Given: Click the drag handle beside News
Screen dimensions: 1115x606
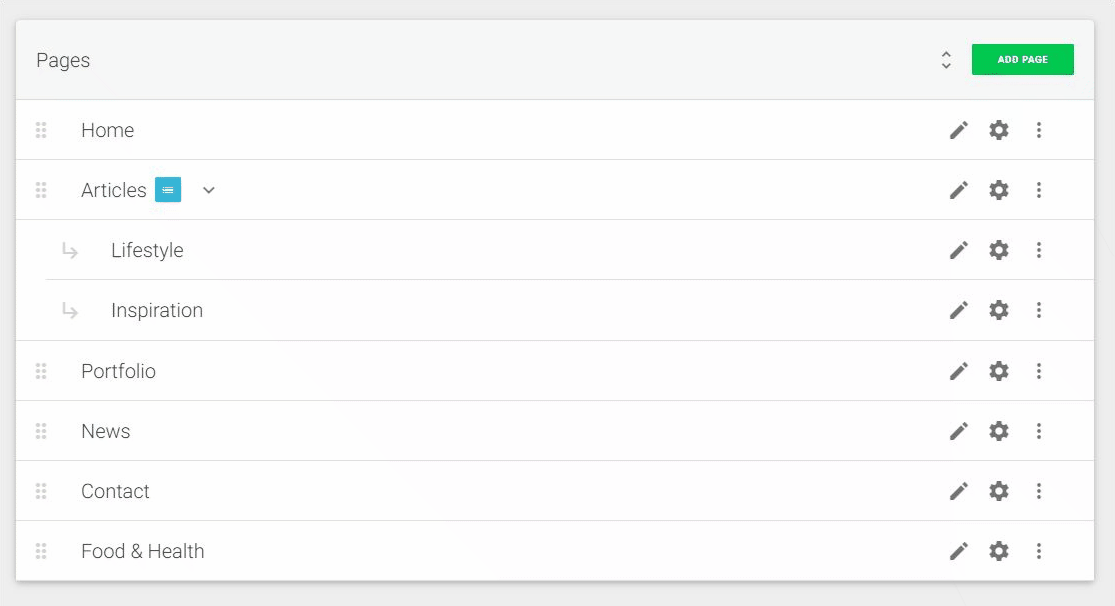Looking at the screenshot, I should pos(41,431).
